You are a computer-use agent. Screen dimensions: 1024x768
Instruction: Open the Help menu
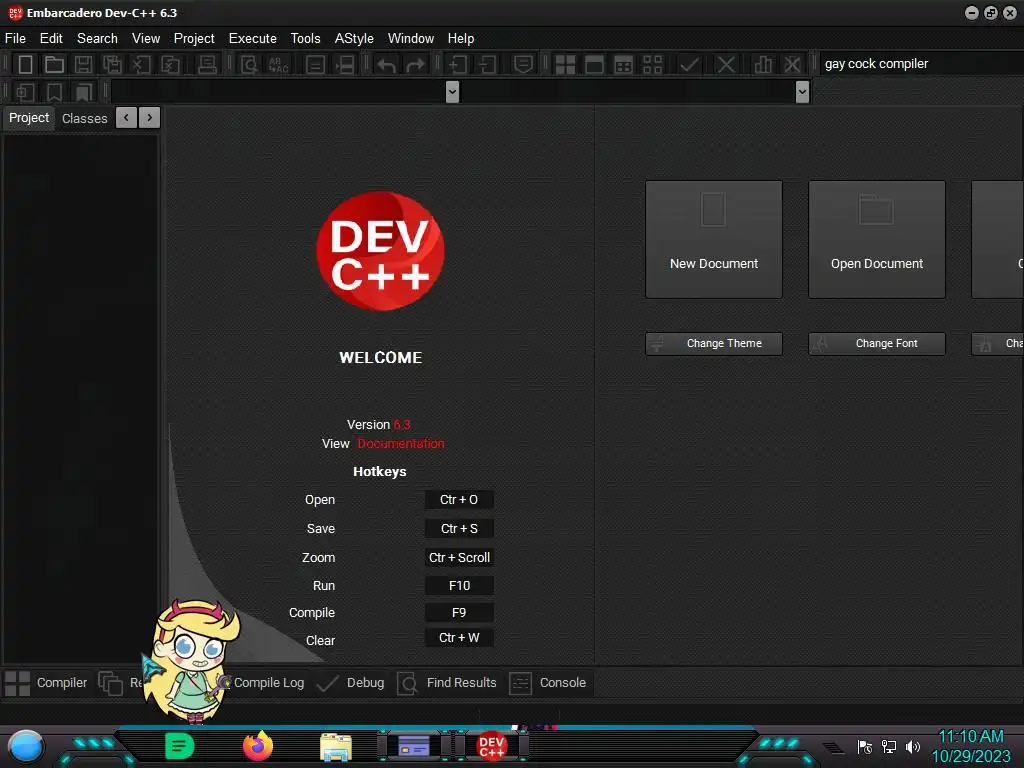(x=461, y=39)
